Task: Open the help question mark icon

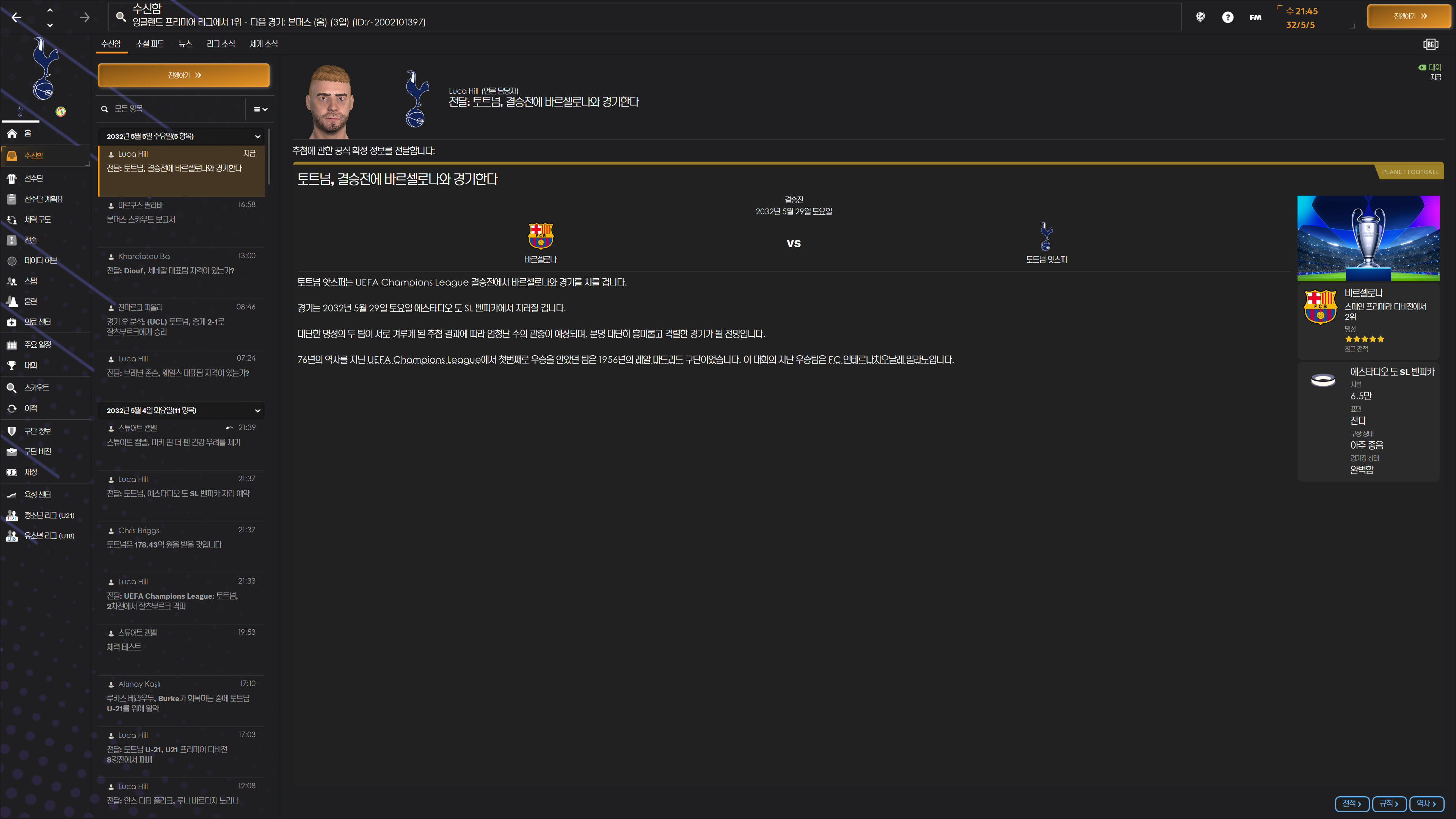Action: [x=1227, y=17]
